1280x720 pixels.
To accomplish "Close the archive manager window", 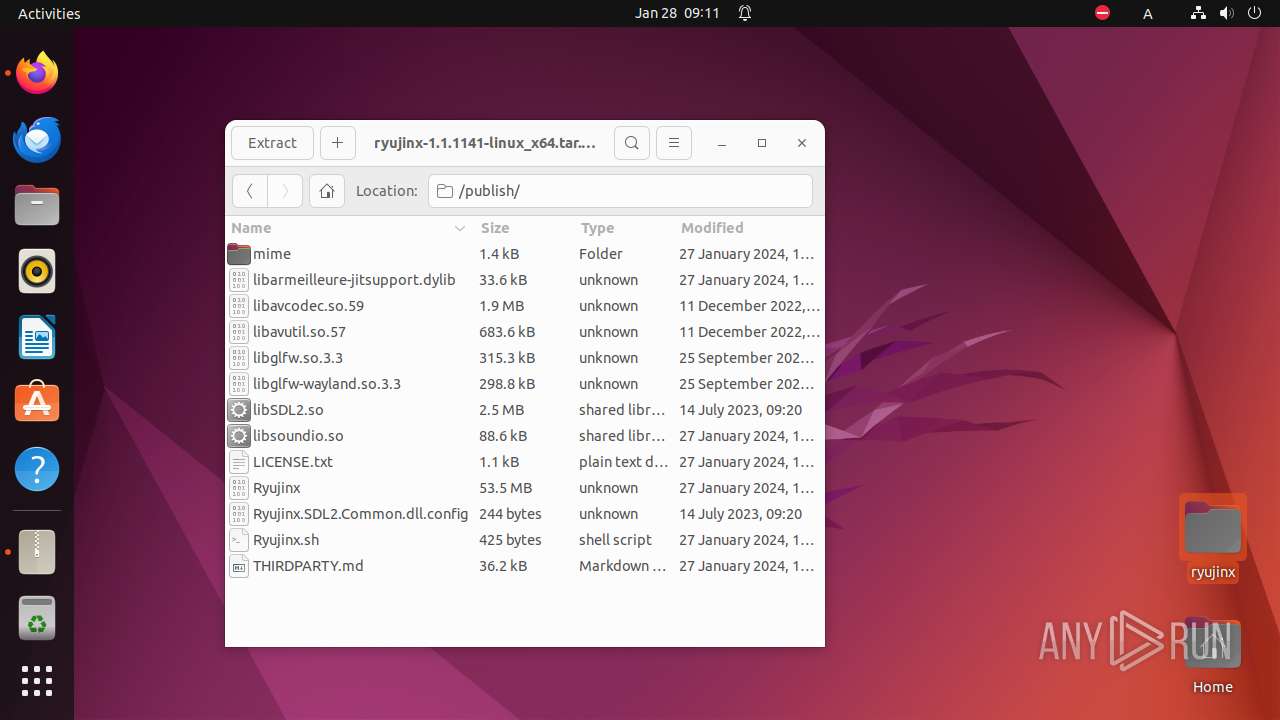I will point(802,143).
